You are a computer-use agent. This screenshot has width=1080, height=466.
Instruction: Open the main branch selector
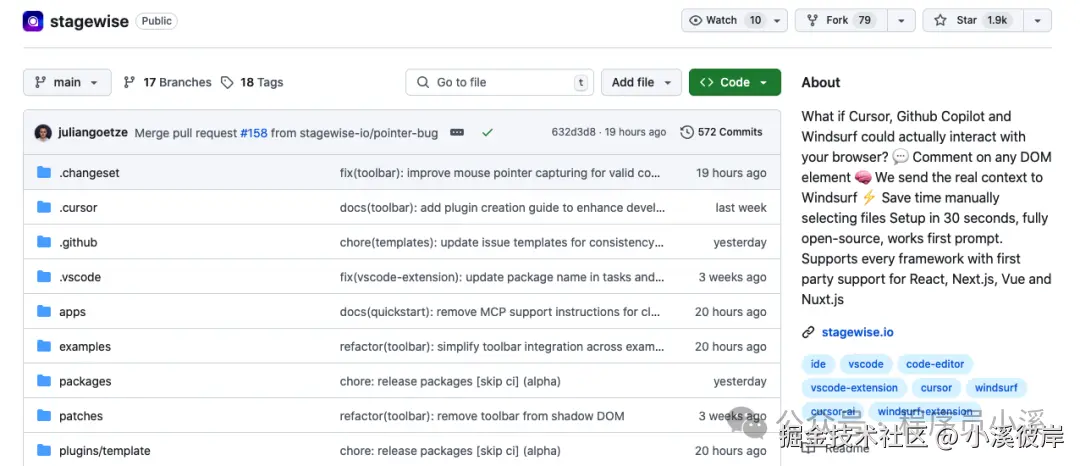pyautogui.click(x=66, y=82)
